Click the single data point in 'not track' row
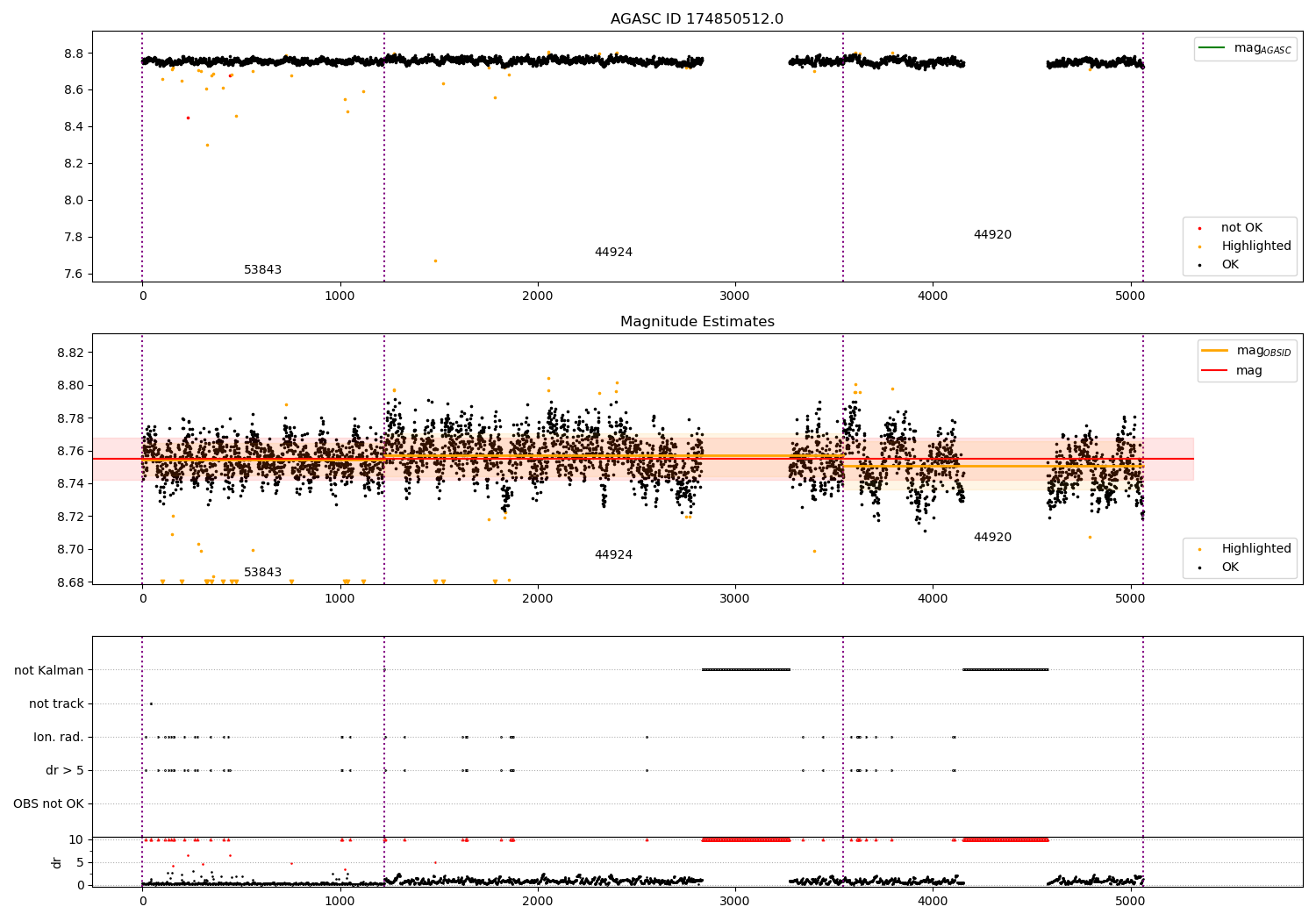Viewport: 1316px width, 921px height. tap(151, 703)
